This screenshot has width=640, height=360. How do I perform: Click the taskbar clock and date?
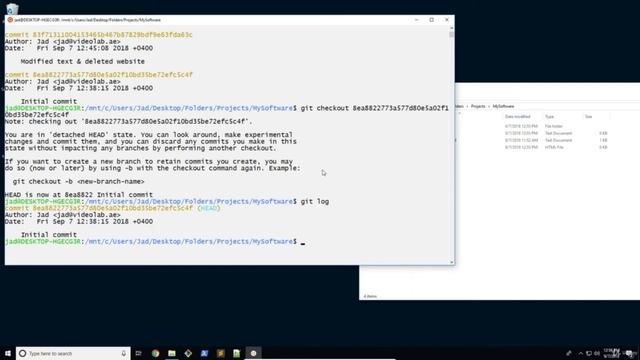coord(612,353)
